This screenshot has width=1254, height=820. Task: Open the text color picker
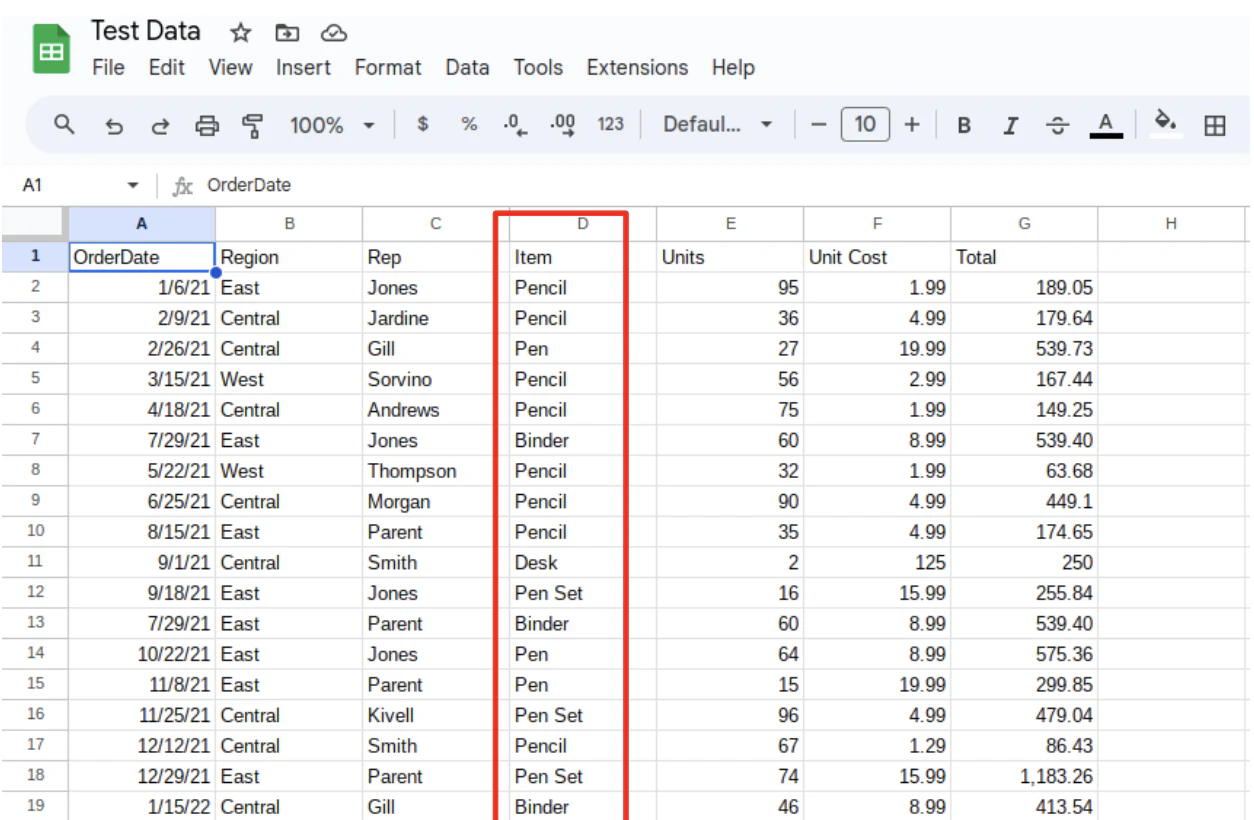pyautogui.click(x=1105, y=125)
